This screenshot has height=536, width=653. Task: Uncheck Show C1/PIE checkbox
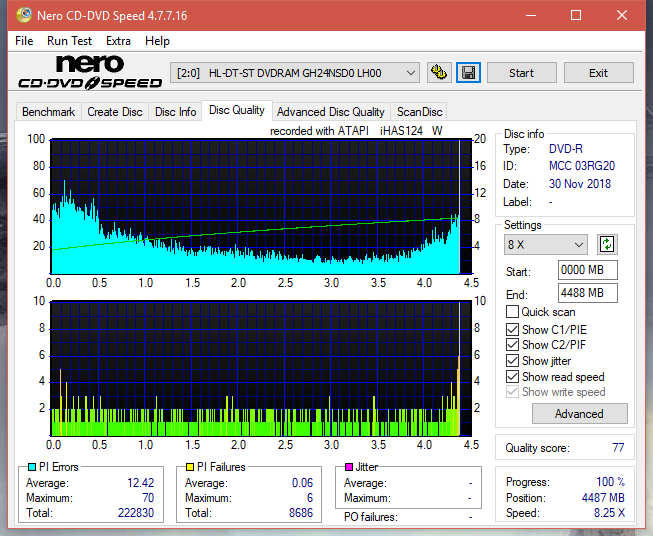[x=512, y=329]
